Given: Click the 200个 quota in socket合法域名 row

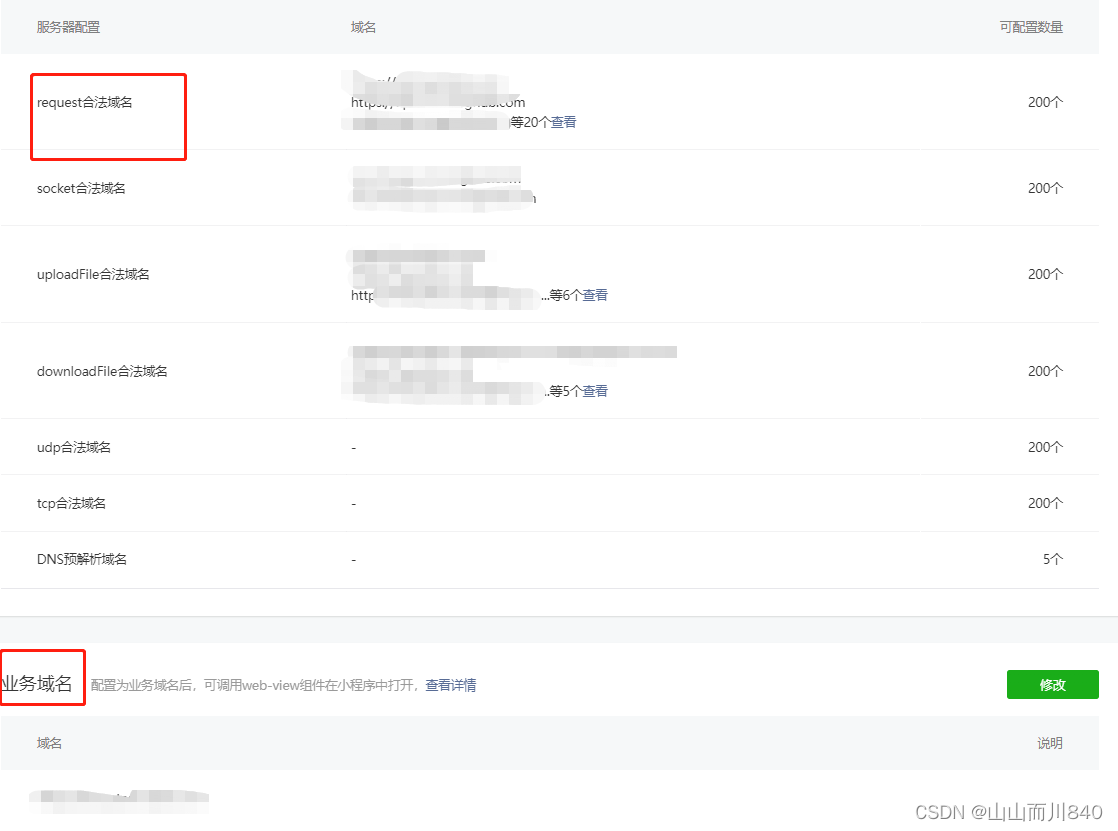Looking at the screenshot, I should coord(1045,188).
